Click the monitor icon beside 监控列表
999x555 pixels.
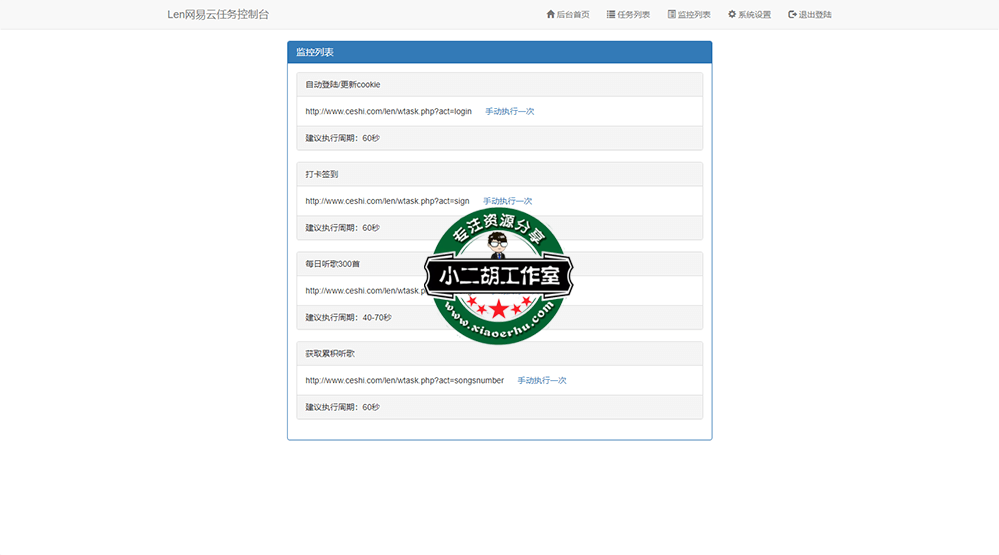(672, 15)
